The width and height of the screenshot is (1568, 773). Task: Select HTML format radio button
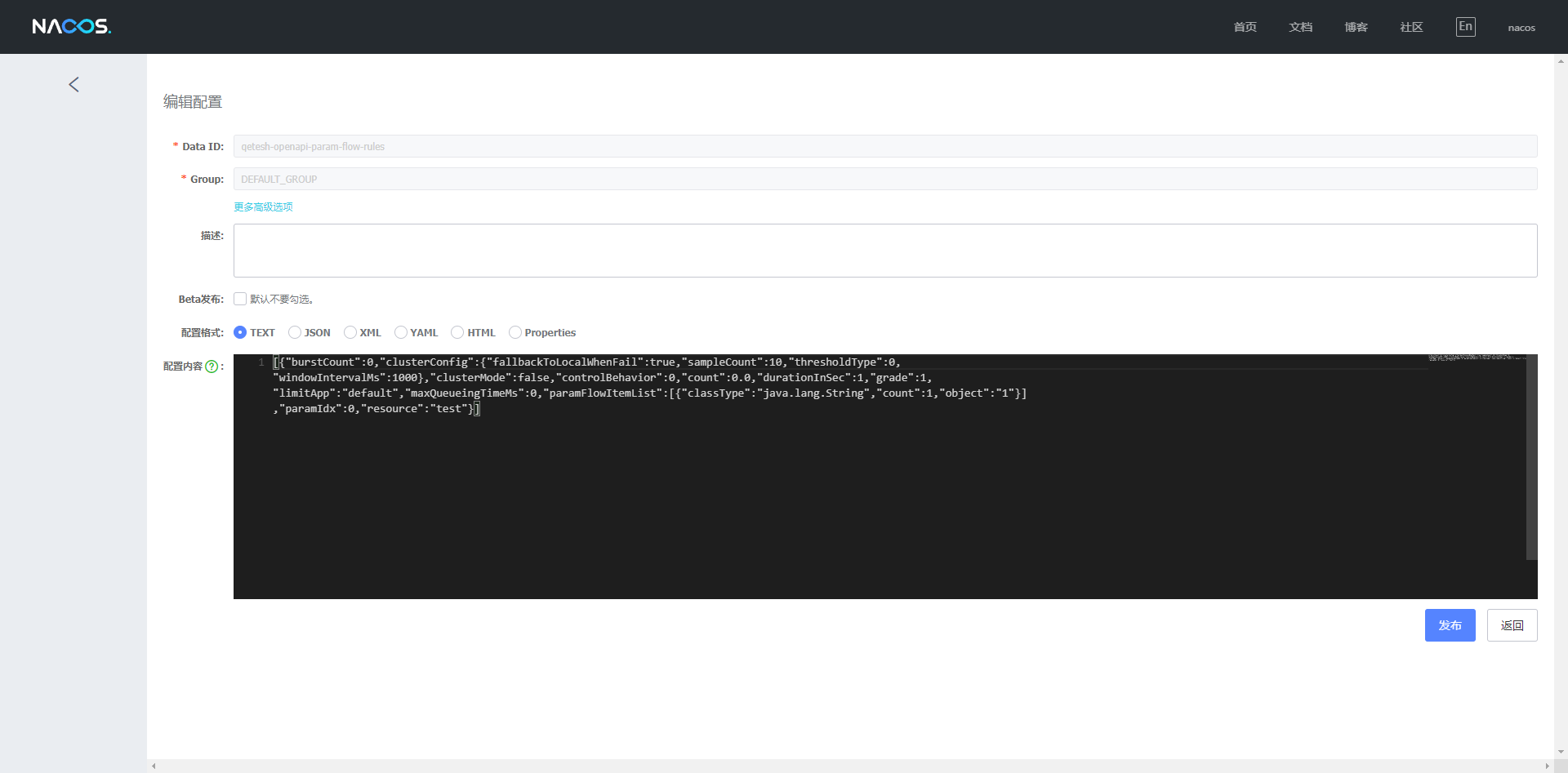click(x=457, y=332)
